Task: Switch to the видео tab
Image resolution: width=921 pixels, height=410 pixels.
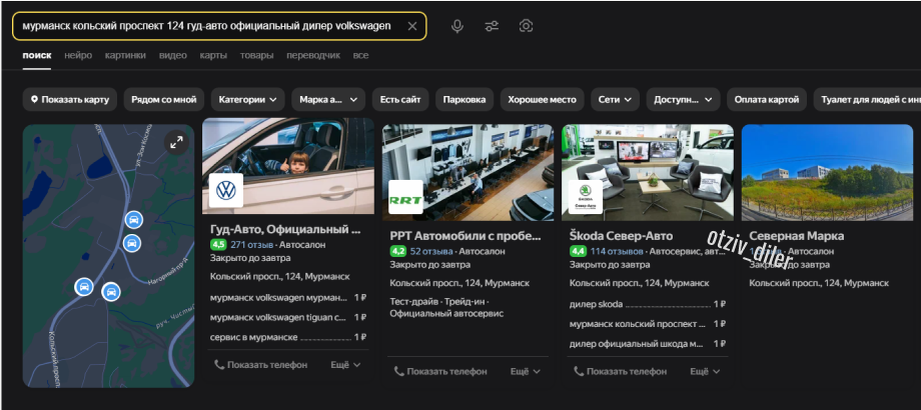Action: [173, 55]
